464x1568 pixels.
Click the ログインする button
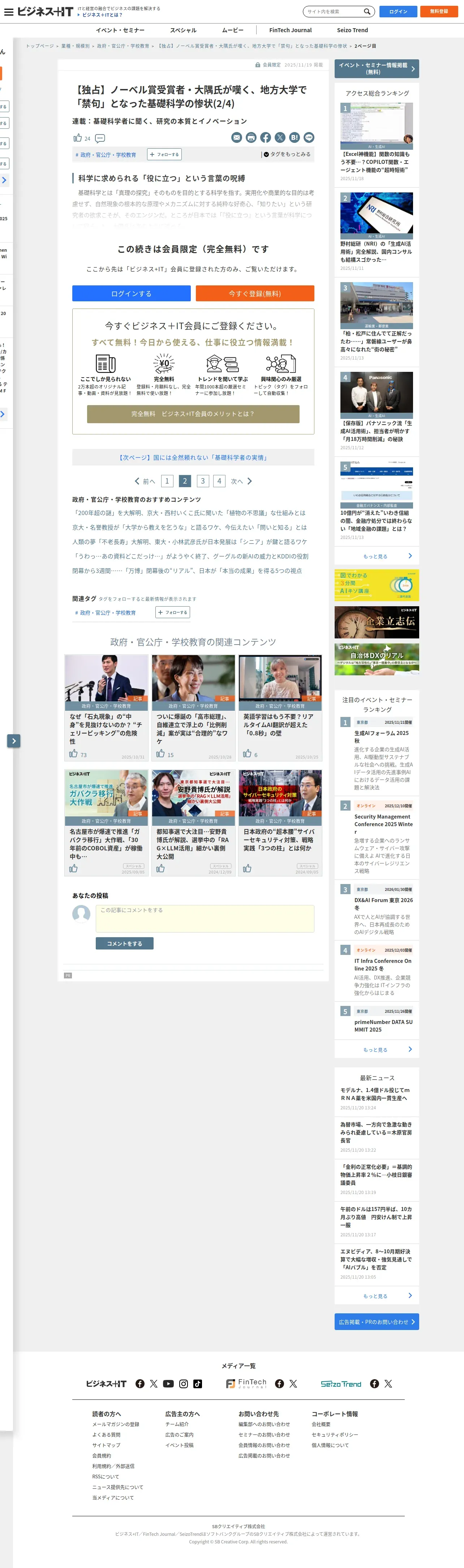[131, 293]
